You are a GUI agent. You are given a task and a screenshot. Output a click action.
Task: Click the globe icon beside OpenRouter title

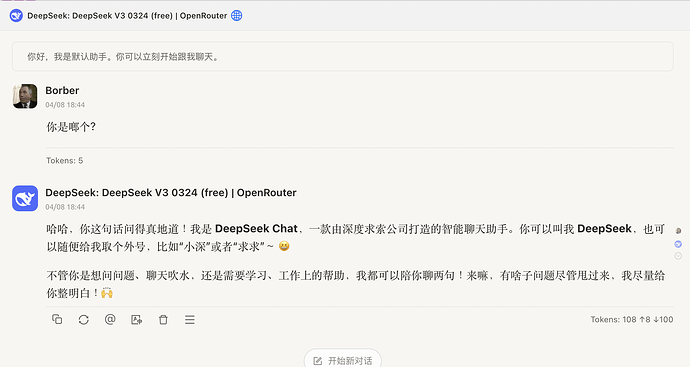(x=237, y=15)
